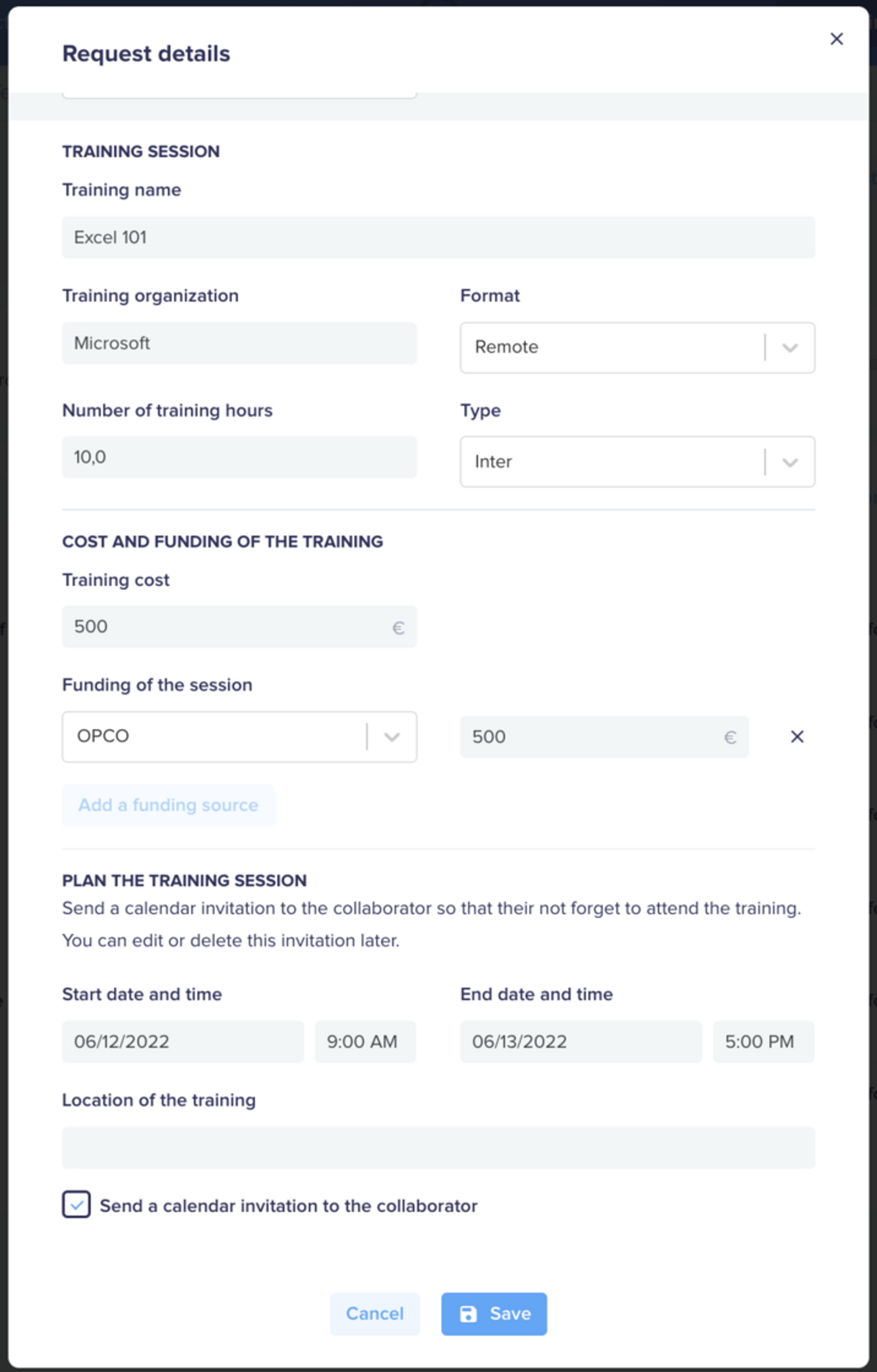The height and width of the screenshot is (1372, 877).
Task: Click the Microsoft training organization field
Action: [239, 343]
